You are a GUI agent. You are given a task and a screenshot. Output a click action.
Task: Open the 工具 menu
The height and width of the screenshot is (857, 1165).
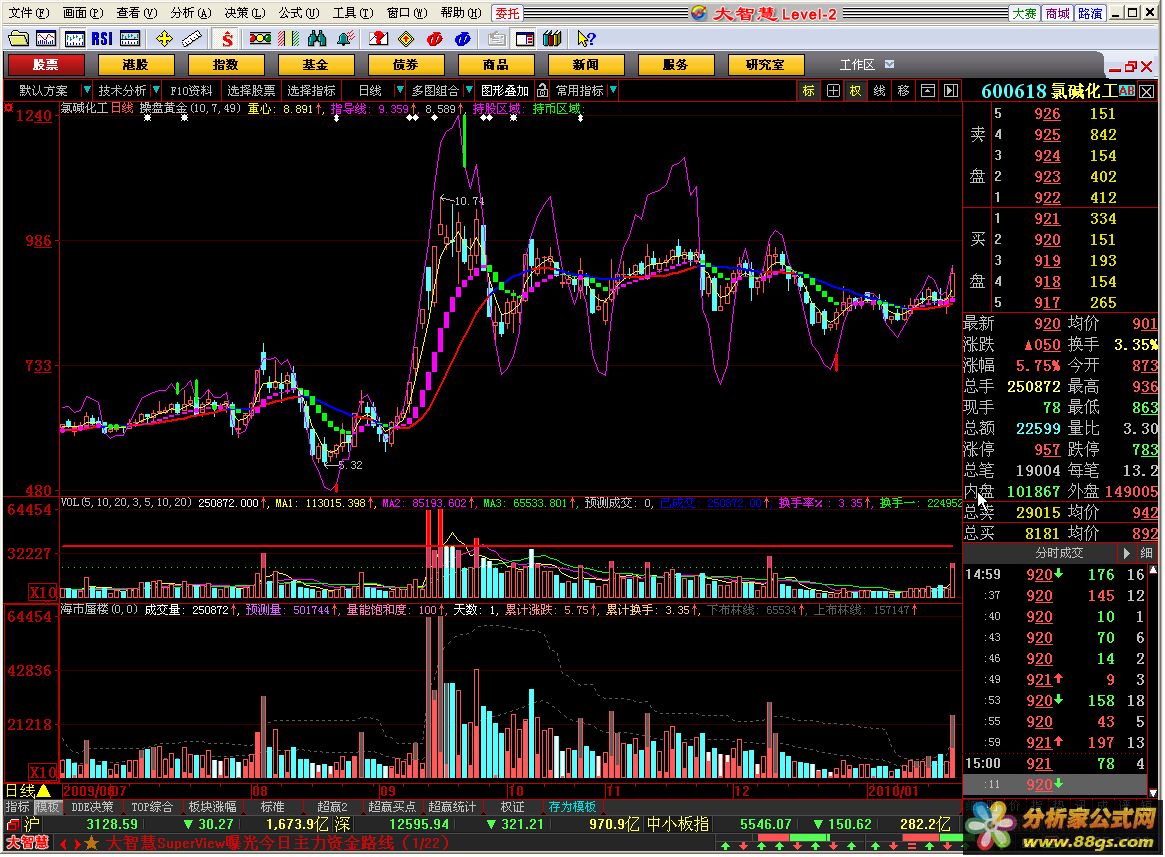[x=353, y=13]
